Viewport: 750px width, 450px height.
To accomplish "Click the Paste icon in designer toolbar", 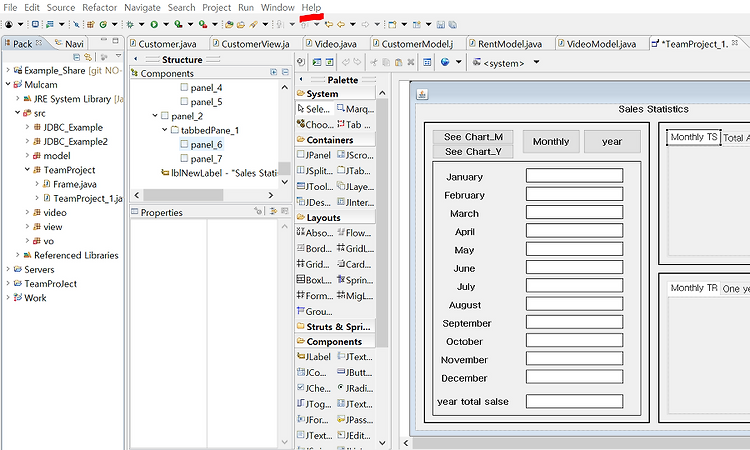I will (x=398, y=62).
